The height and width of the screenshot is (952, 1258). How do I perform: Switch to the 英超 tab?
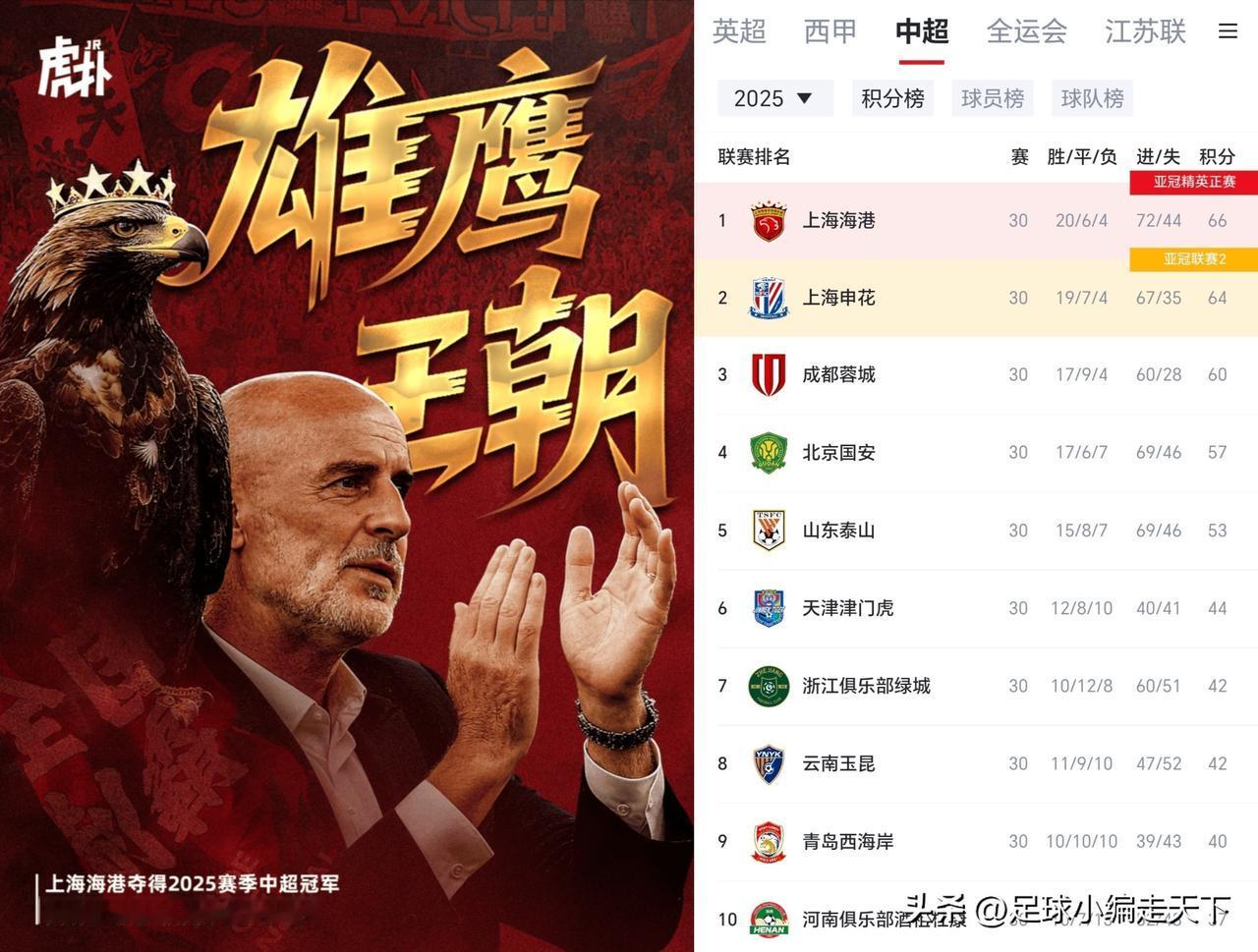[739, 31]
